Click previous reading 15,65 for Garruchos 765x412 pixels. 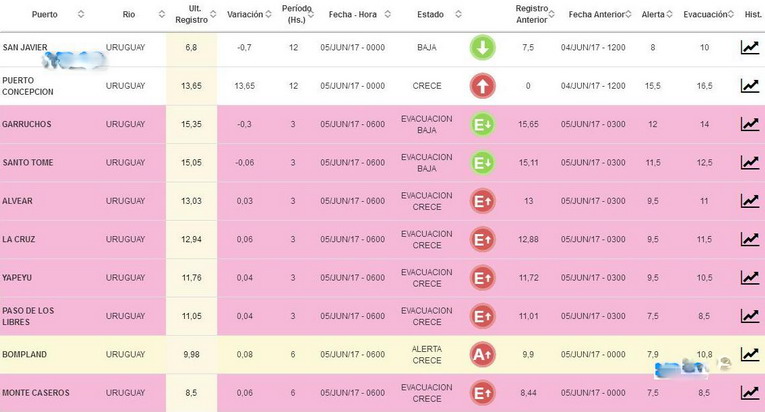point(528,124)
